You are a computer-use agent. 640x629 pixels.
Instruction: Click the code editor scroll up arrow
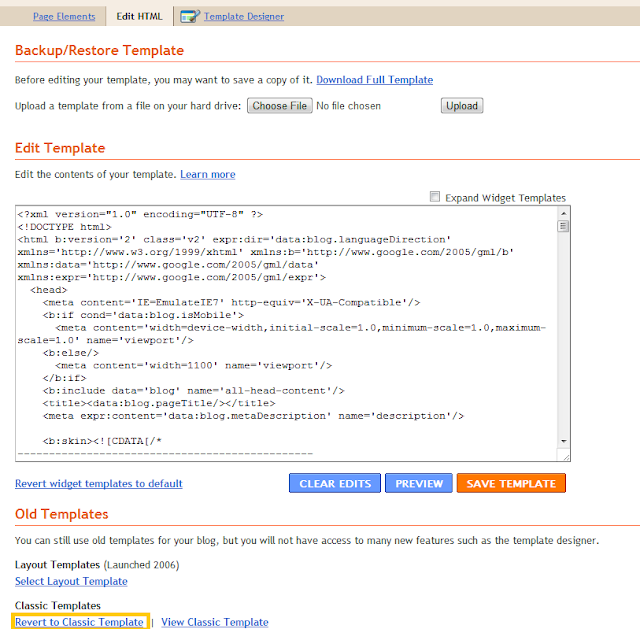(563, 213)
